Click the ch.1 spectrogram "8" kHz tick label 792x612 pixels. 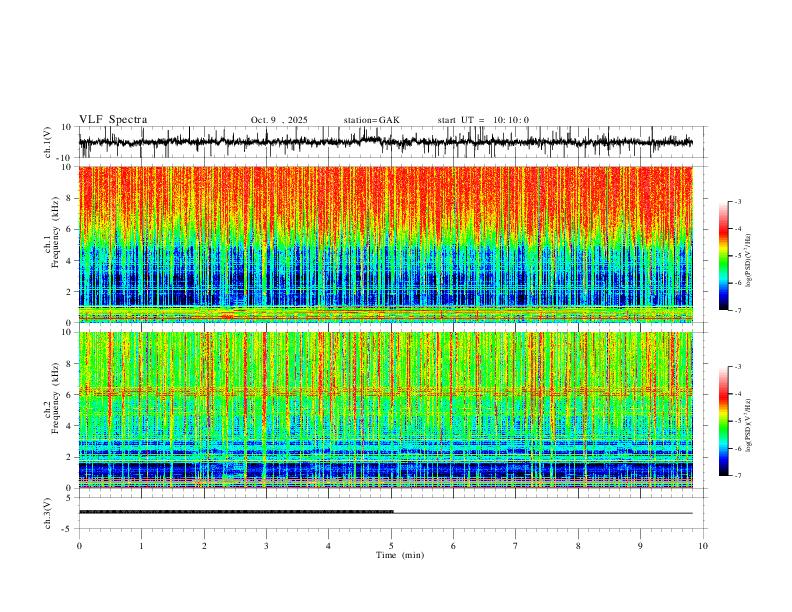point(70,198)
